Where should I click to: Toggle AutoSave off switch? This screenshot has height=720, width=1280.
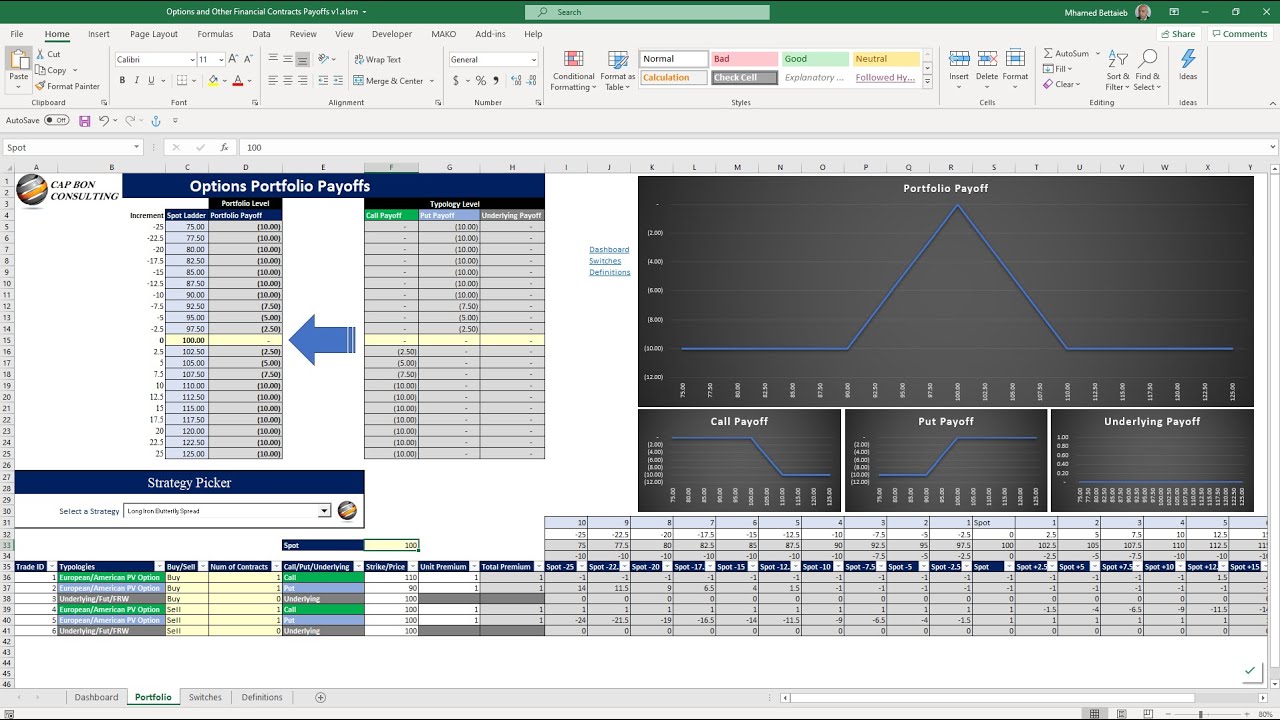56,120
